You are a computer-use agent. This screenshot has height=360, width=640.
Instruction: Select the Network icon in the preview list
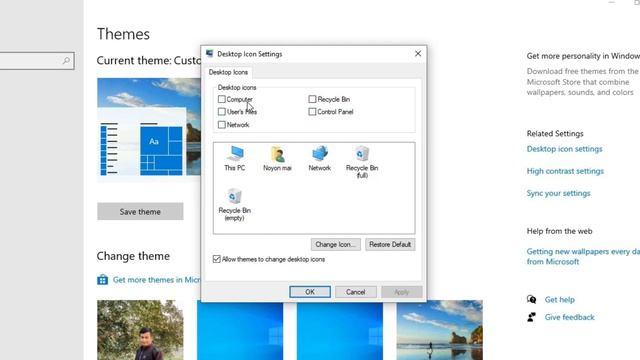(x=320, y=158)
